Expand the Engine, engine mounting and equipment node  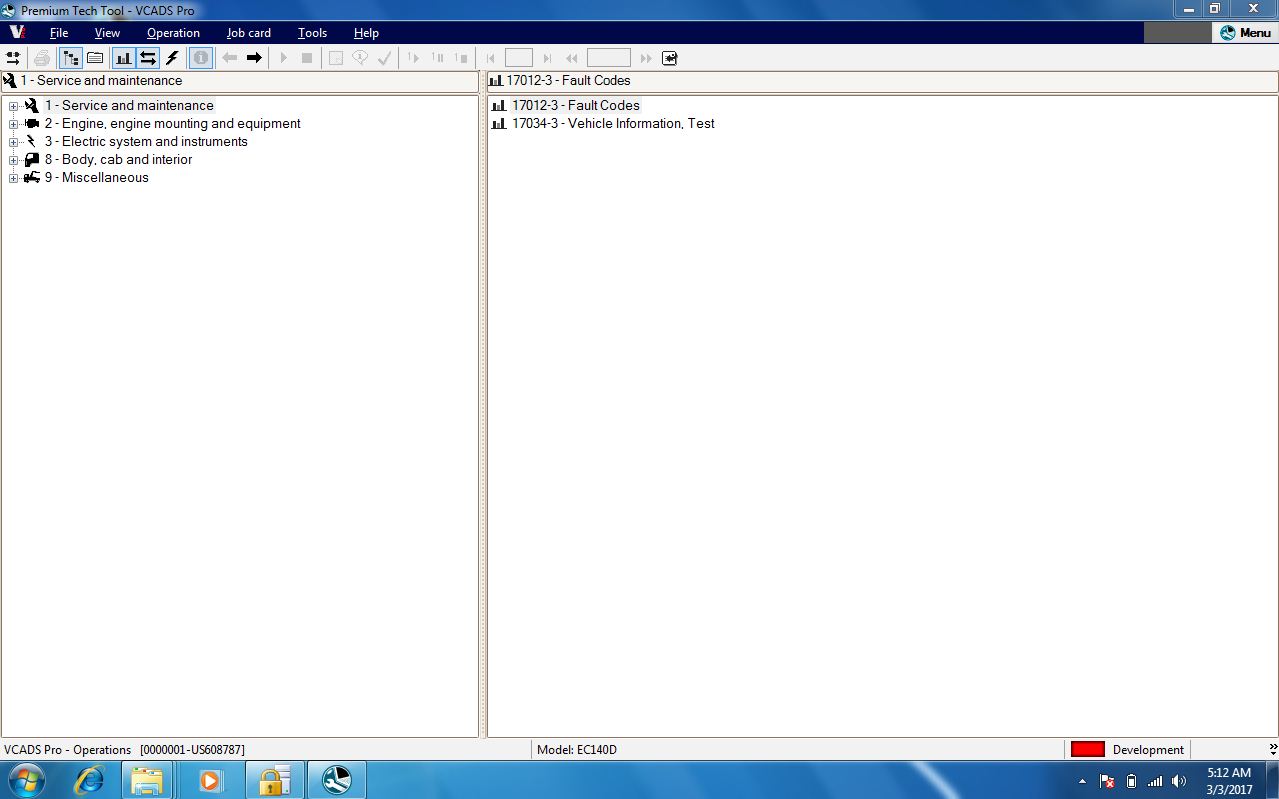coord(13,124)
